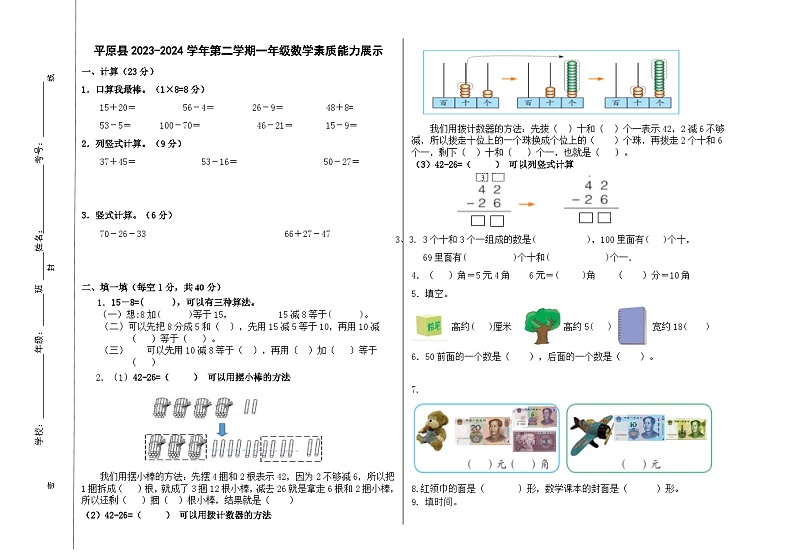
Task: Click the 学校: label in the margin
Action: tap(39, 435)
